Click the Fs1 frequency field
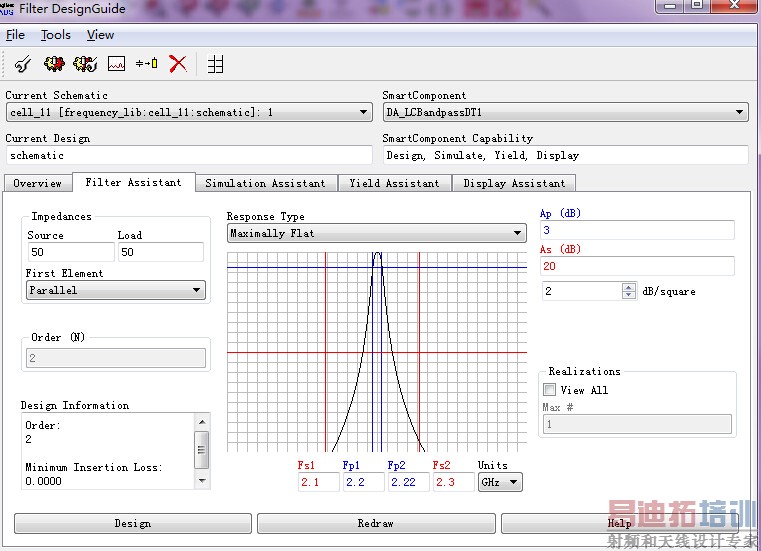The height and width of the screenshot is (551, 761). [x=318, y=482]
